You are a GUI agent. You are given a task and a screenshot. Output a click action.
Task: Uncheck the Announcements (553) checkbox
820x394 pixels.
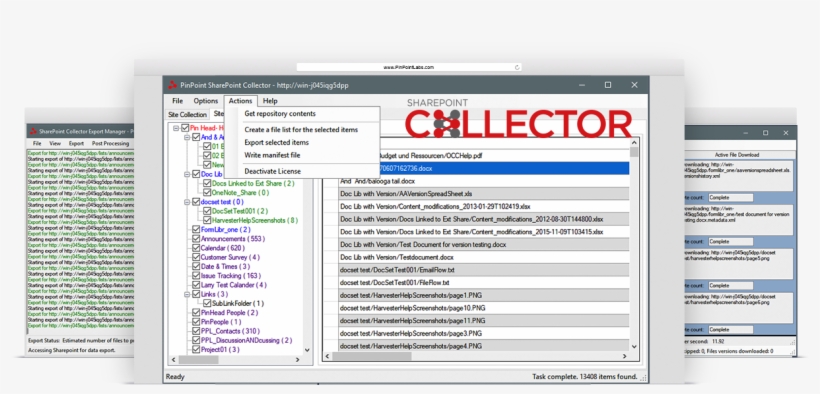[196, 239]
